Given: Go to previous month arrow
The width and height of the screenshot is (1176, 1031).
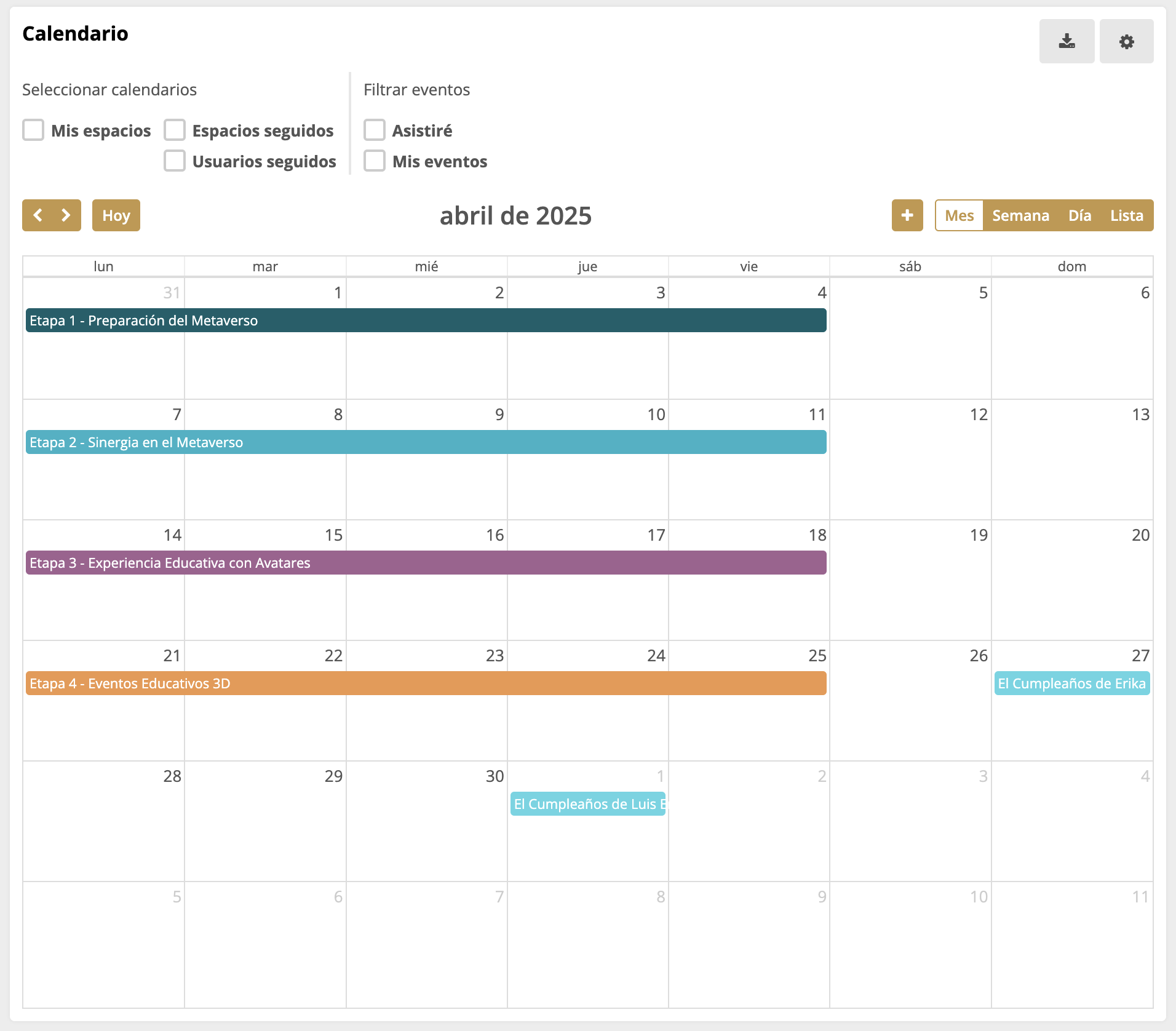Looking at the screenshot, I should tap(38, 215).
